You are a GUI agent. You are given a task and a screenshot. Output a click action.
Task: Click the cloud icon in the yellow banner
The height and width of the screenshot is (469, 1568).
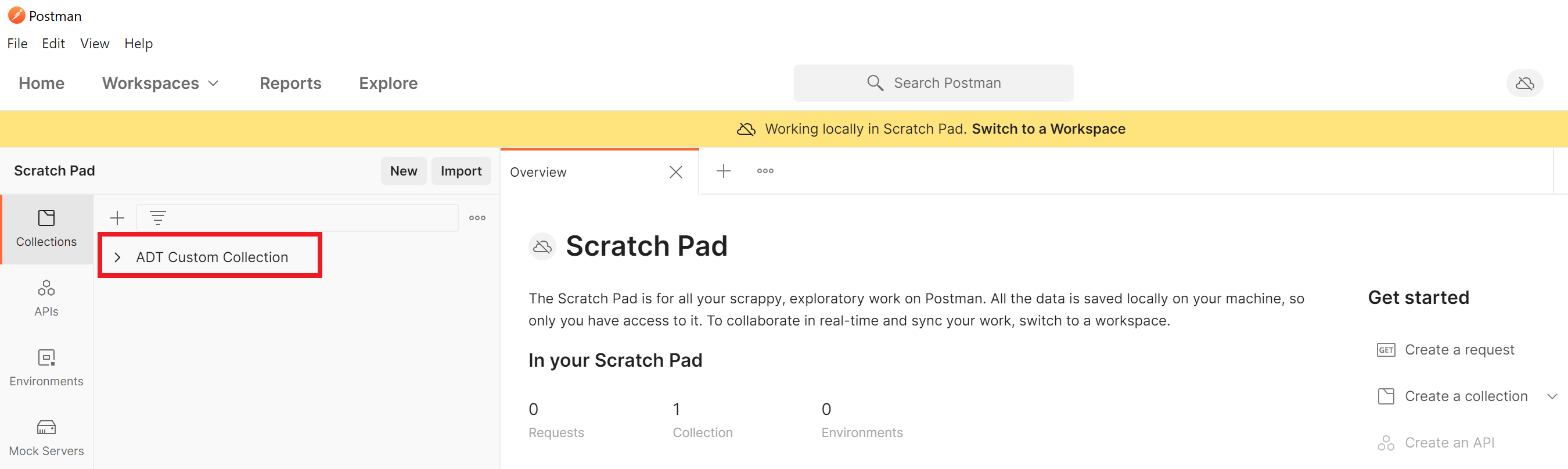pos(746,129)
